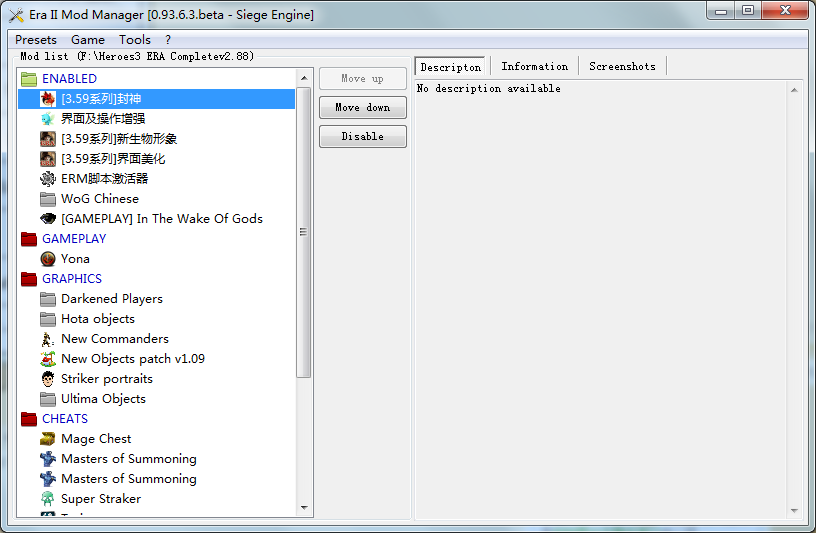Viewport: 816px width, 533px height.
Task: Click the Striker portraits face icon
Action: [48, 379]
